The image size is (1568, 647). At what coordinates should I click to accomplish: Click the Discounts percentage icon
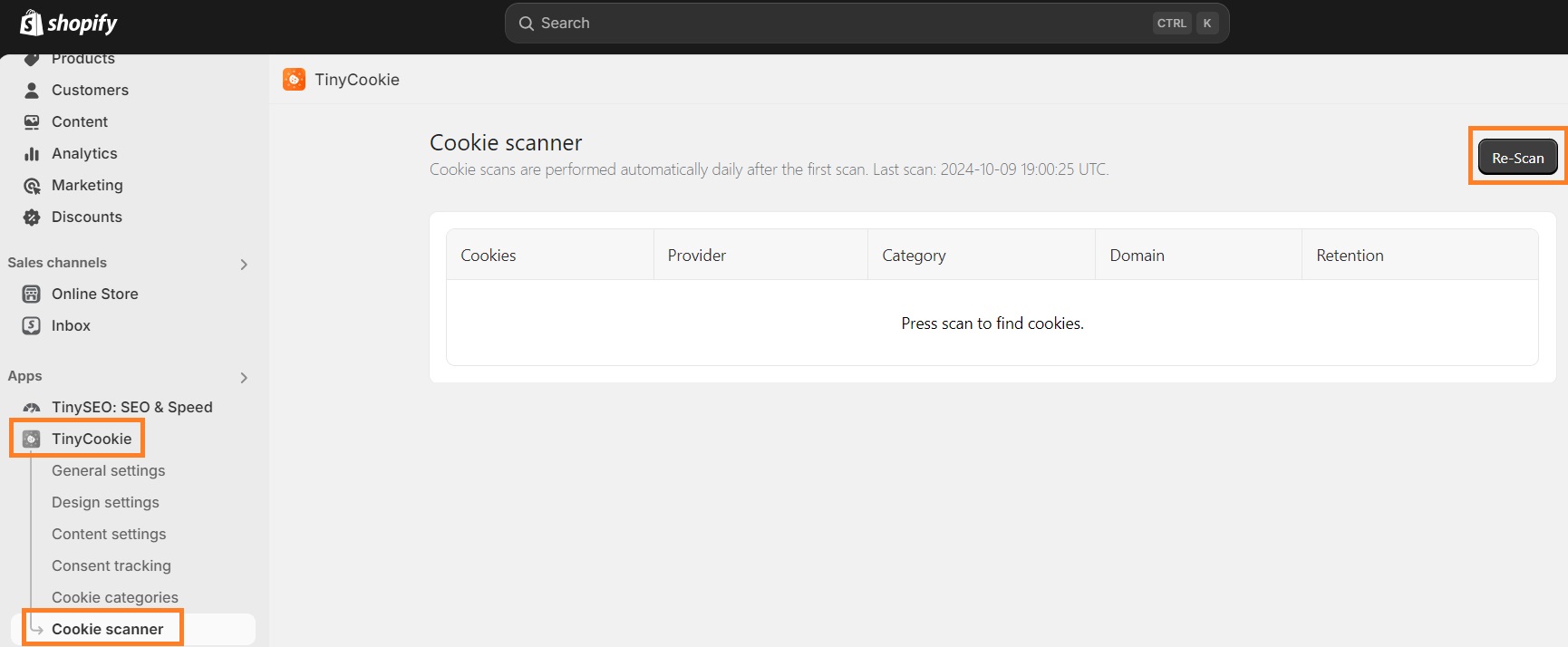(x=31, y=217)
